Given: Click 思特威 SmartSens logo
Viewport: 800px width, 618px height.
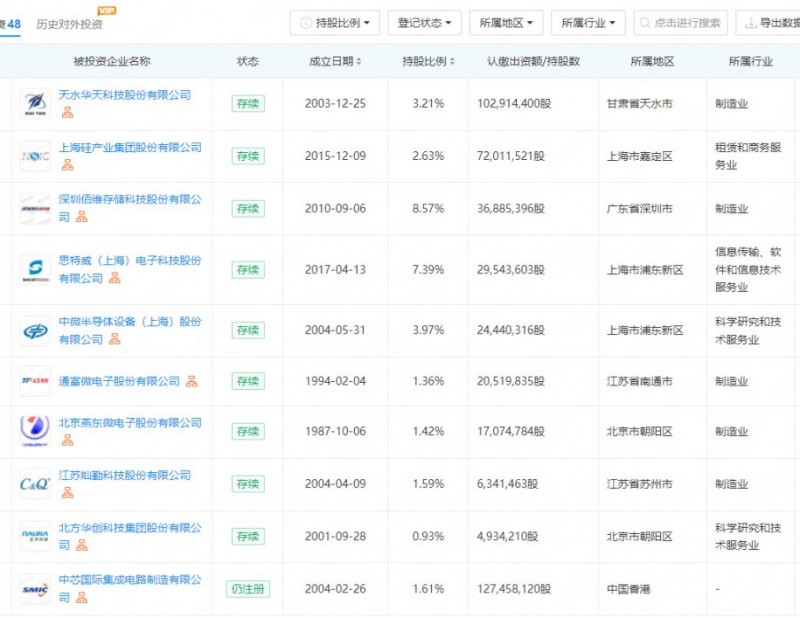Looking at the screenshot, I should coord(35,269).
